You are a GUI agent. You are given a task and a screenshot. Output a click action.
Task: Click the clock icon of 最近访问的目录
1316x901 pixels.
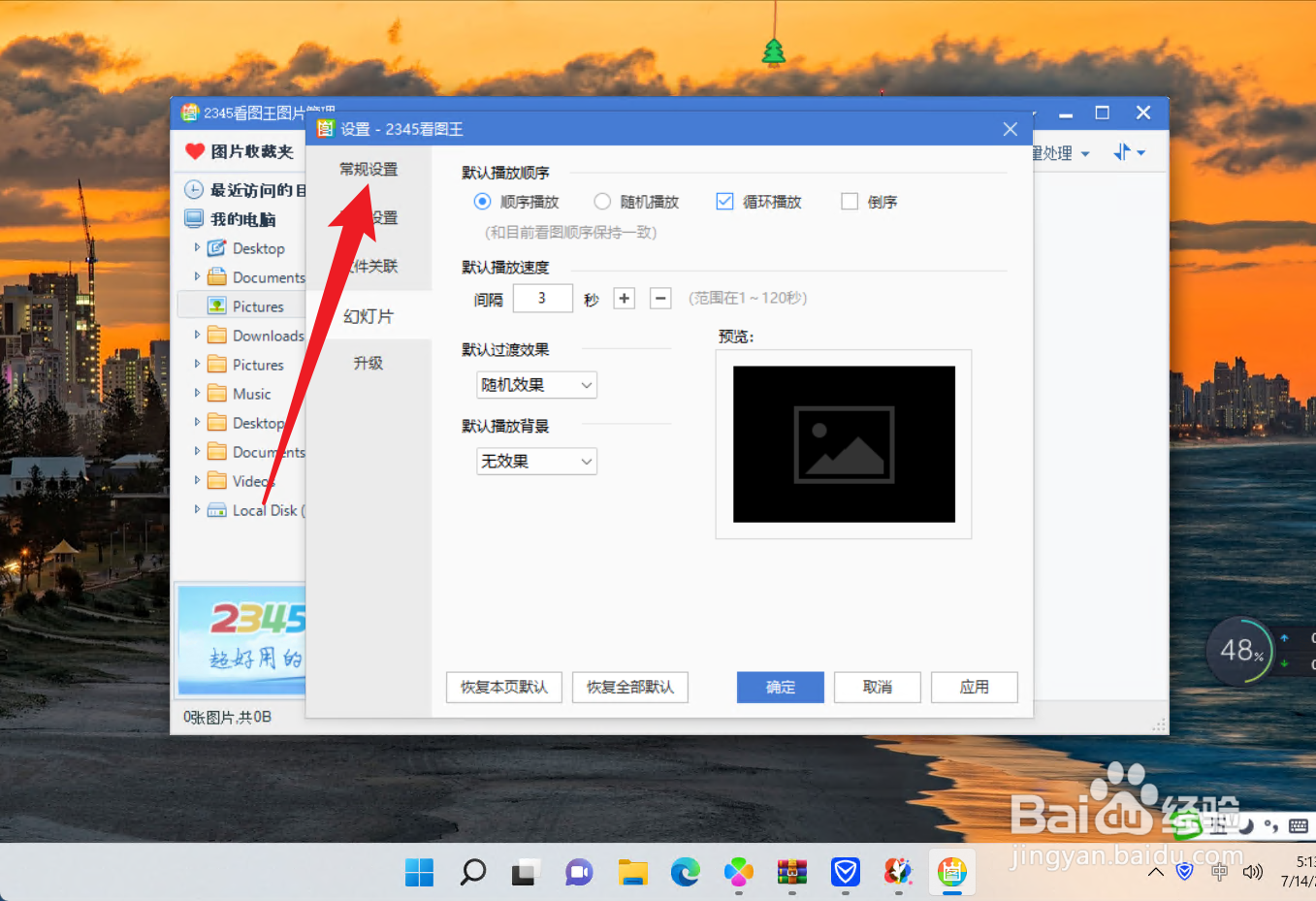[194, 190]
